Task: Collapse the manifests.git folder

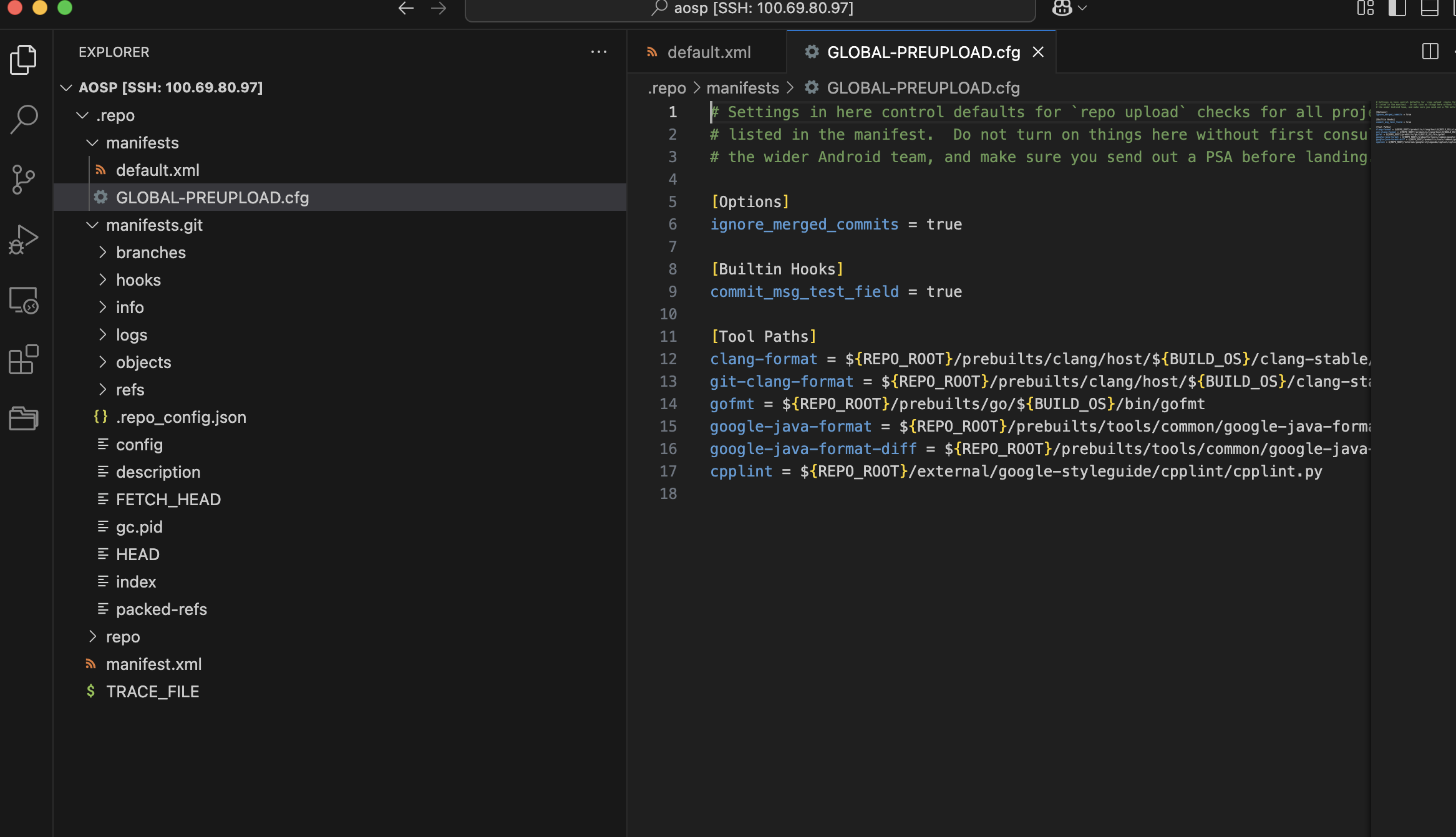Action: [153, 225]
